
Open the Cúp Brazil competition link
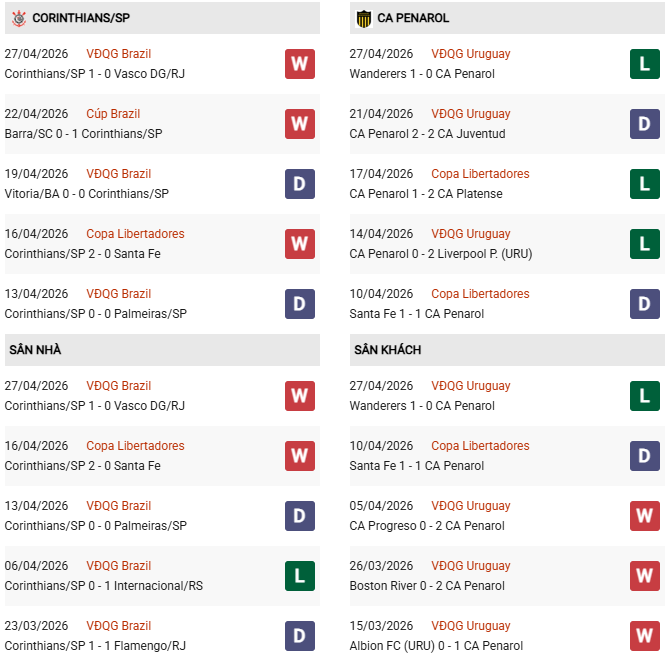113,114
